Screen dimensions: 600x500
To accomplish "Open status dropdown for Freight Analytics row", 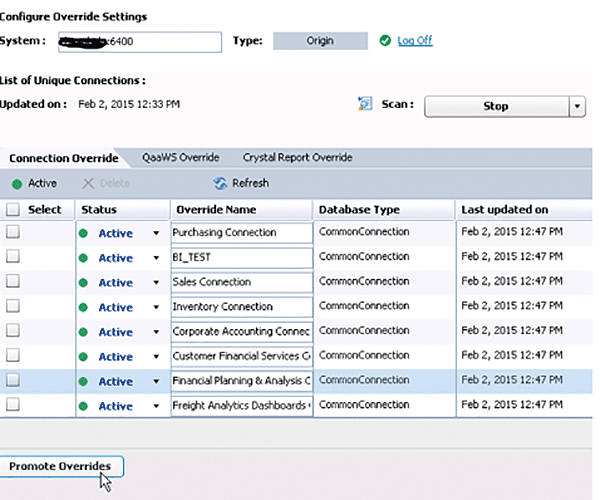I will click(x=156, y=406).
